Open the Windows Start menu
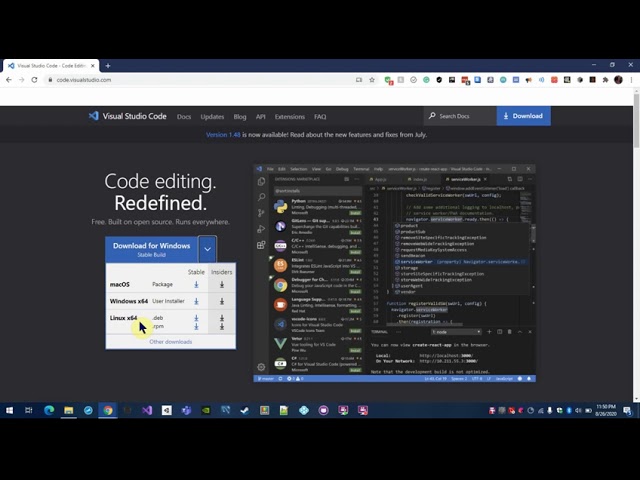This screenshot has width=640, height=480. (x=9, y=410)
